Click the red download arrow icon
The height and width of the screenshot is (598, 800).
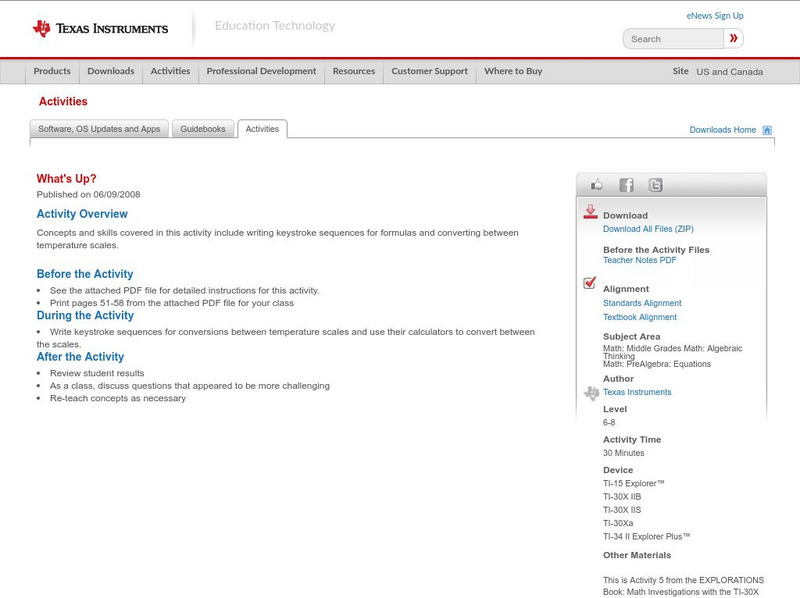[590, 212]
